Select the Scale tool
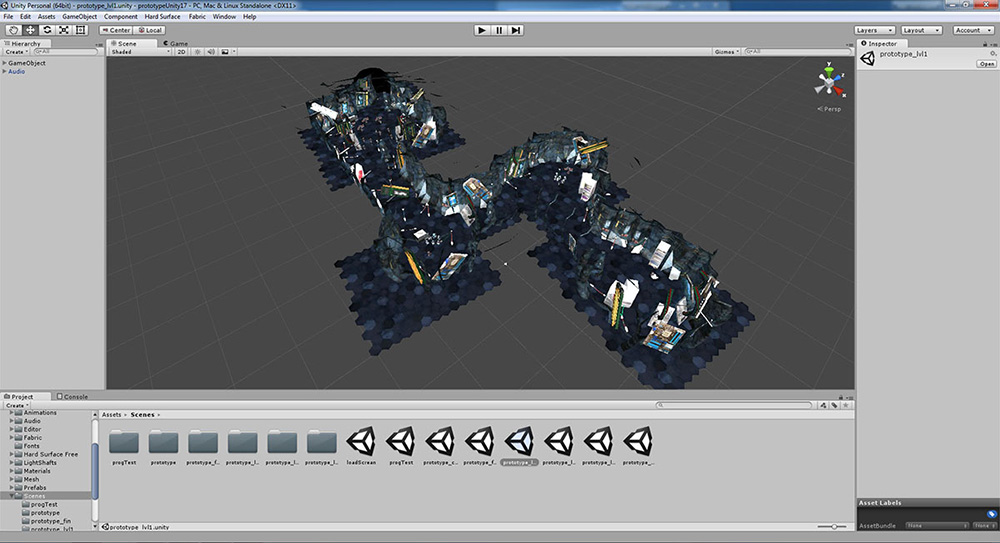Screen dimensions: 1000x543 coord(64,30)
